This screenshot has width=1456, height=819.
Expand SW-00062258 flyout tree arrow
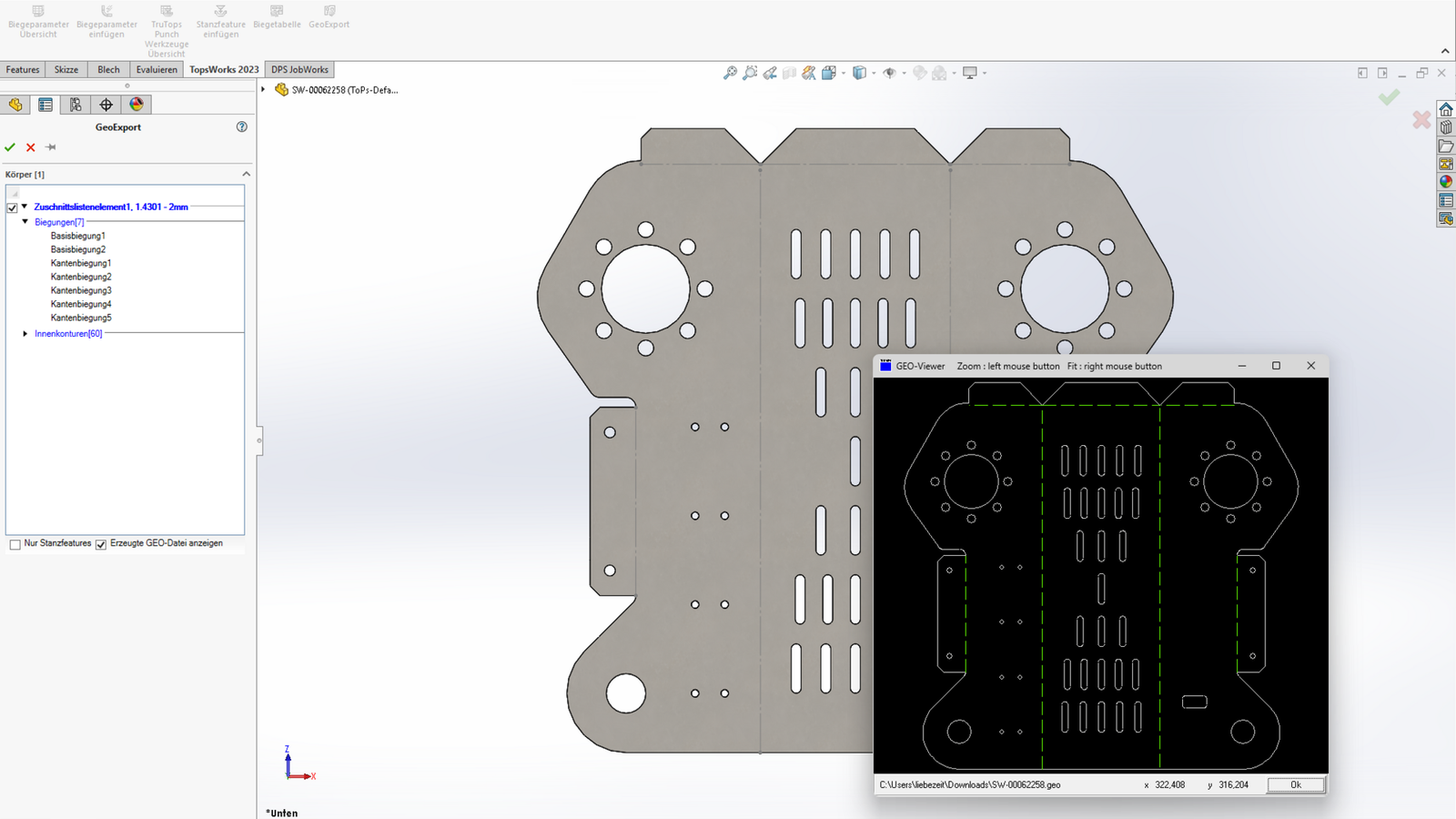tap(263, 89)
